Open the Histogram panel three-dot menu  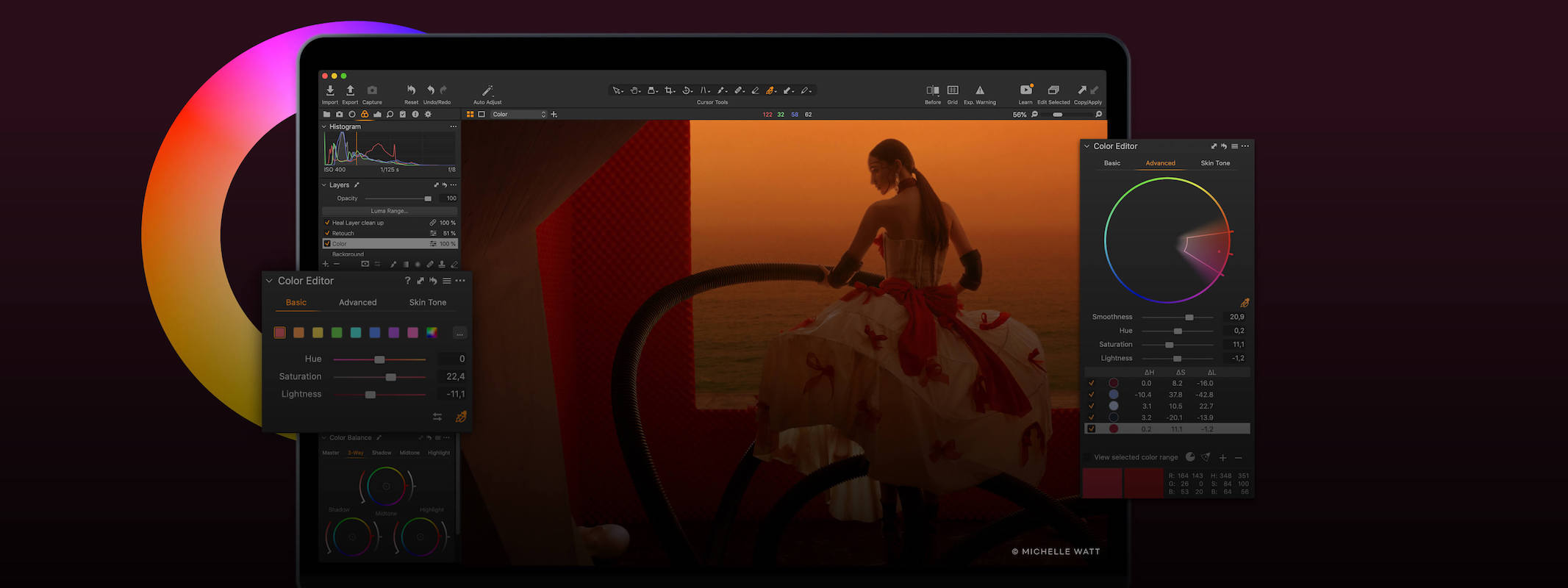coord(453,126)
